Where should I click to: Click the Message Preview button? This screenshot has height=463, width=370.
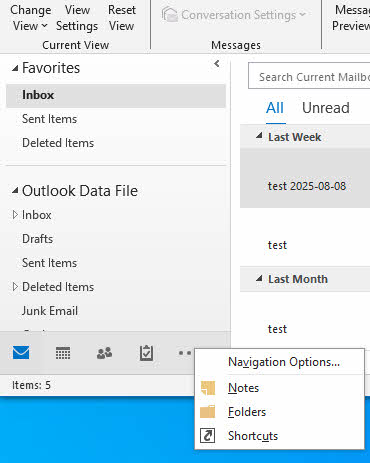coord(350,18)
